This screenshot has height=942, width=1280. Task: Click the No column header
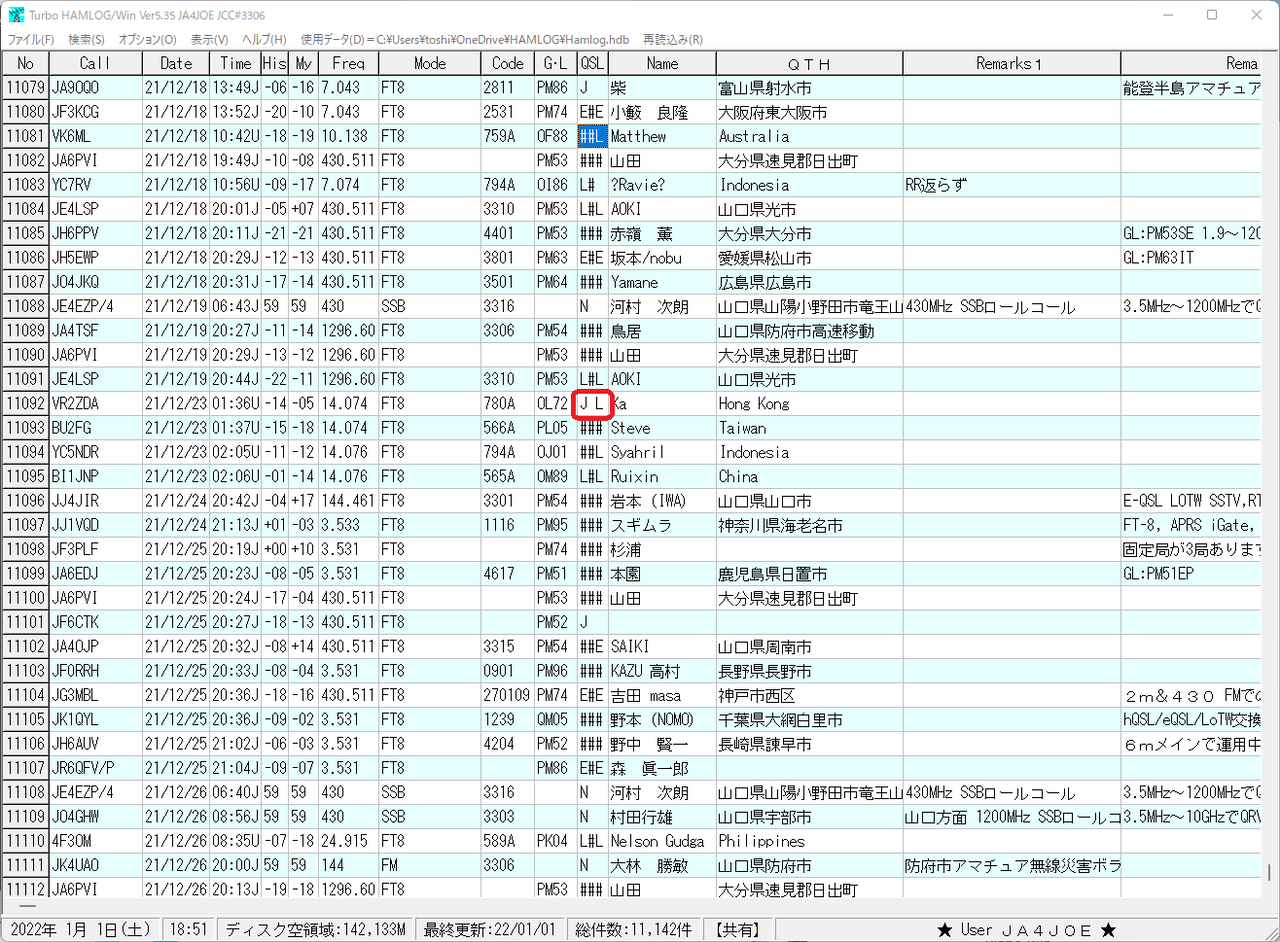[25, 63]
